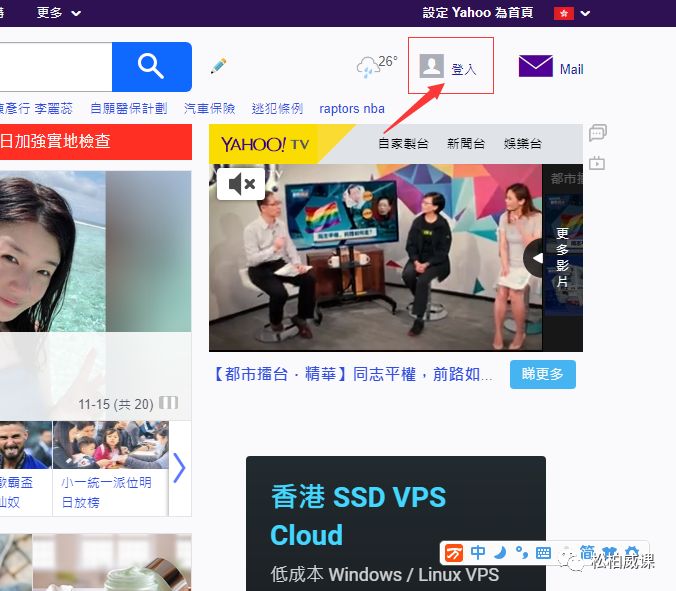Click the comments bubble icon beside video
Image resolution: width=676 pixels, height=591 pixels.
tap(597, 133)
